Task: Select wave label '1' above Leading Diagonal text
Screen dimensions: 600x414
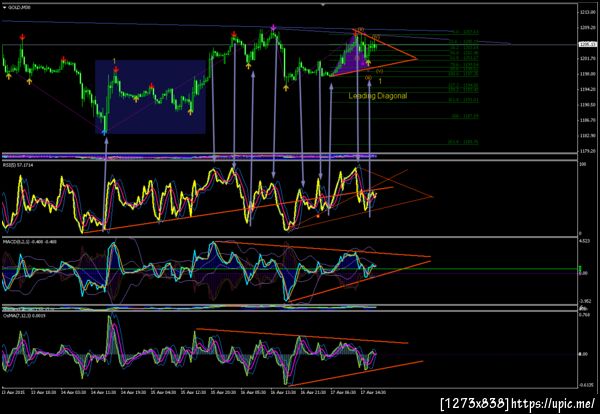Action: click(380, 81)
